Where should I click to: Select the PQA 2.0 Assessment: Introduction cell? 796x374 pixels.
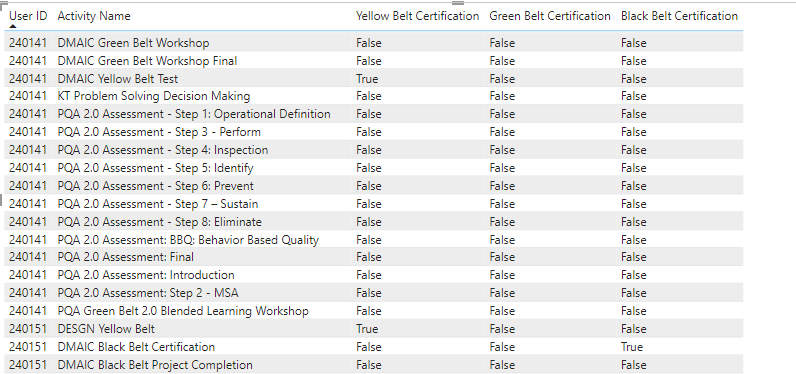[146, 275]
